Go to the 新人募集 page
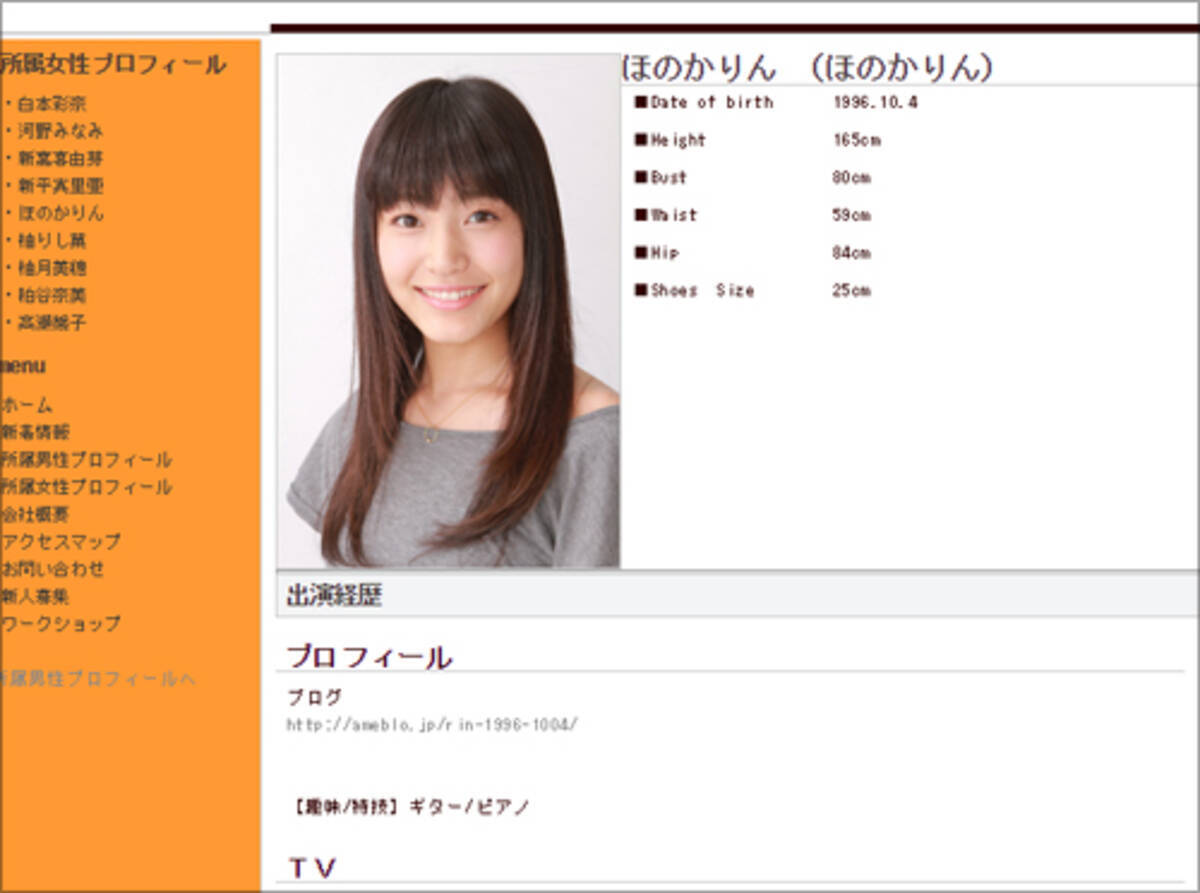Image resolution: width=1200 pixels, height=893 pixels. (x=36, y=596)
